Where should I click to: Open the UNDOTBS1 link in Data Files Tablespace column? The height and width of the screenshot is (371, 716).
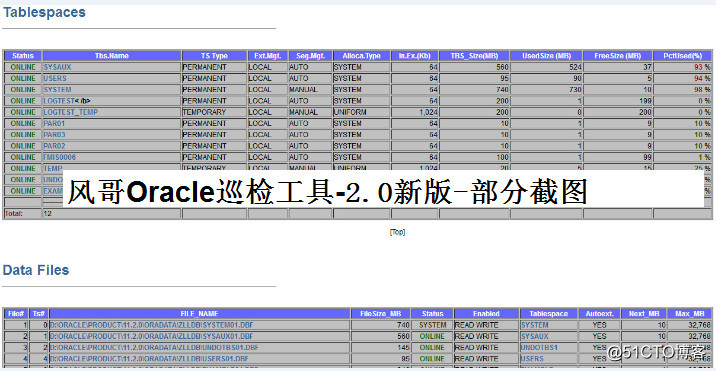[539, 348]
